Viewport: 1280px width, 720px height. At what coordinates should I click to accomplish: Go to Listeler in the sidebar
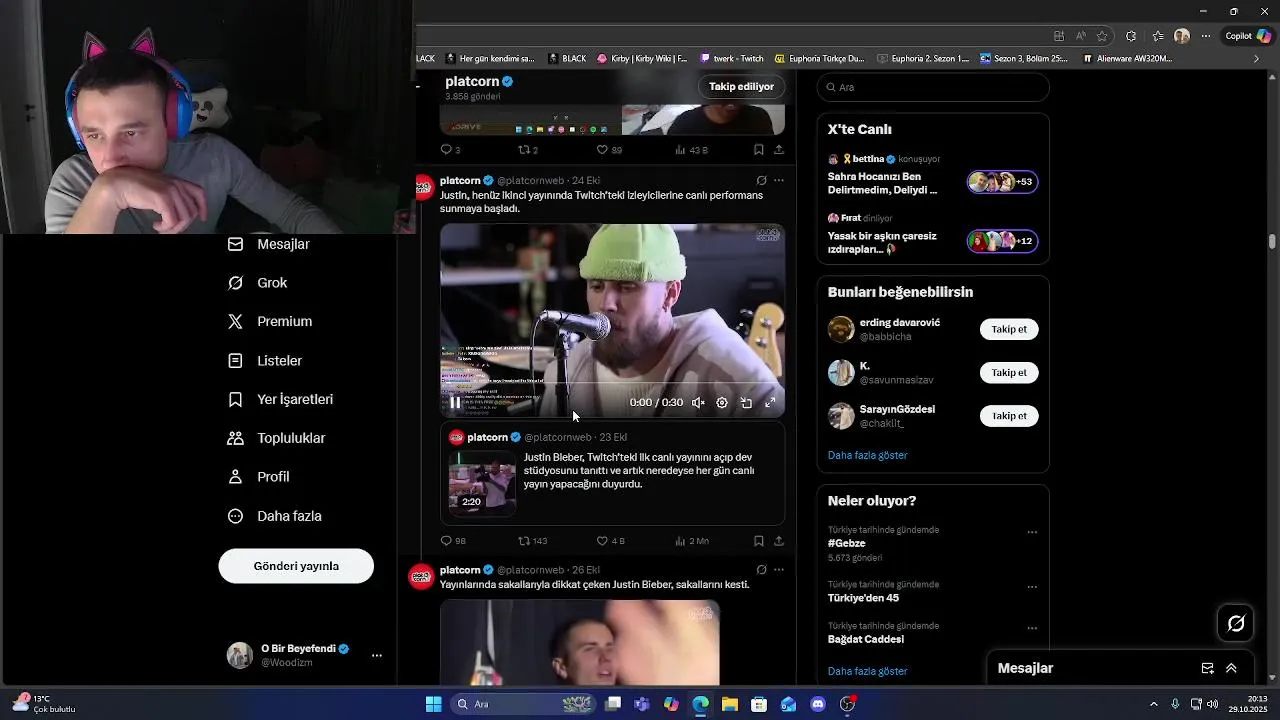[x=265, y=360]
